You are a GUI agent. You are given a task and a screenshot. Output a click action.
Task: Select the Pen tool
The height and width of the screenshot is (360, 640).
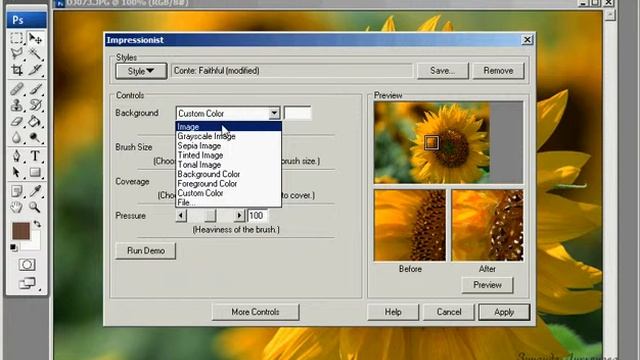pyautogui.click(x=16, y=156)
